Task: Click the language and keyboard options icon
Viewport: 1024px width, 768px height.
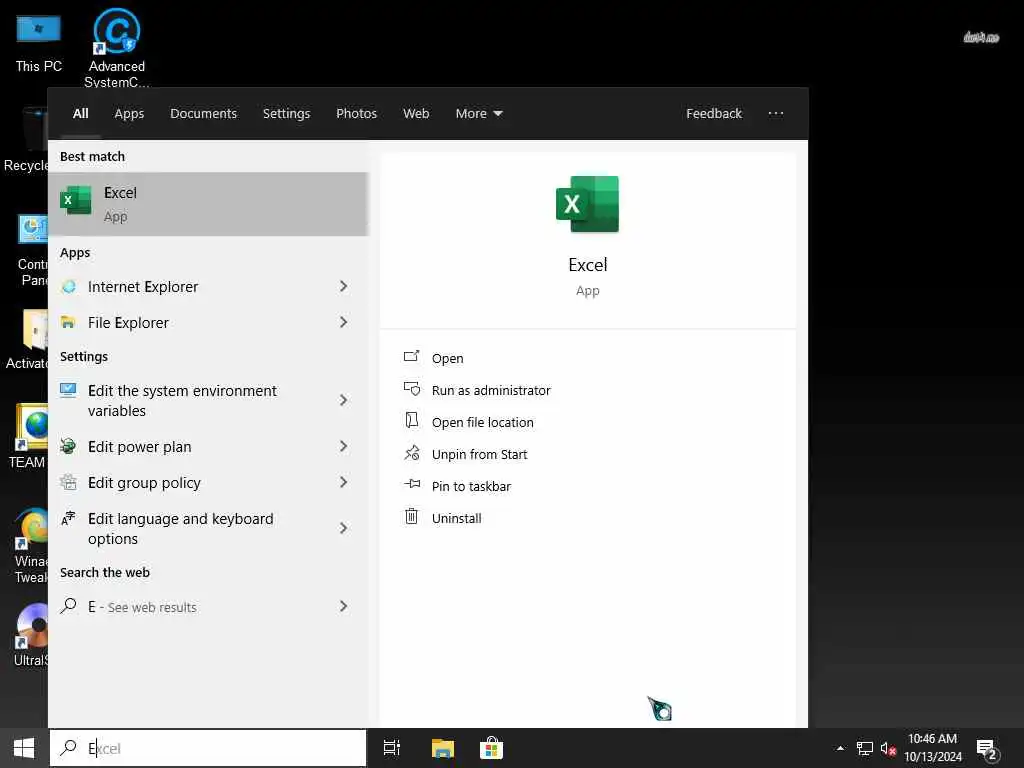Action: (68, 519)
